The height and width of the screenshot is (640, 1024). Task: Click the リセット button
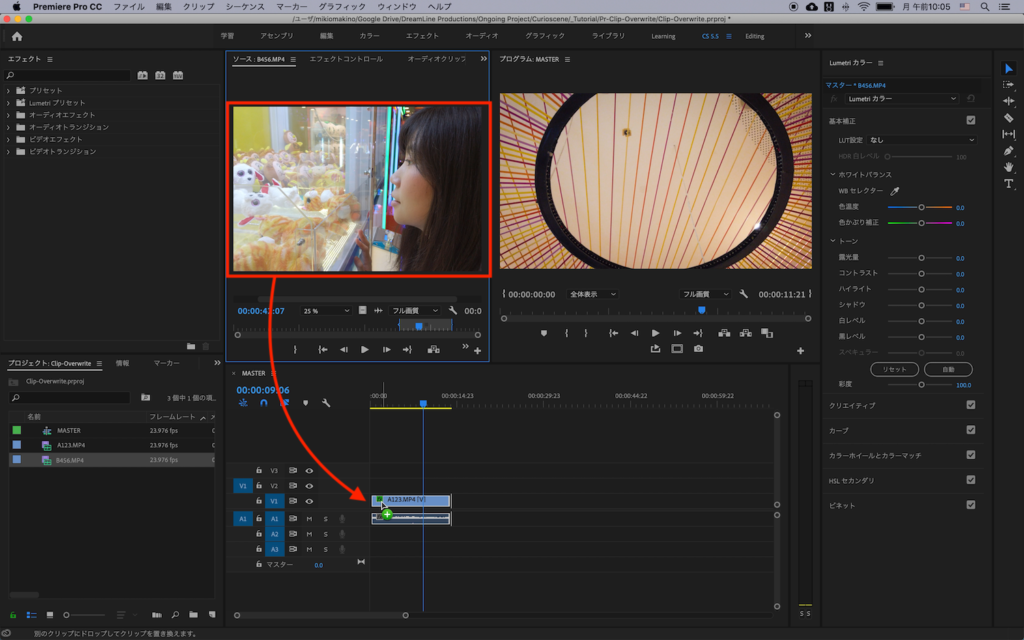point(894,369)
